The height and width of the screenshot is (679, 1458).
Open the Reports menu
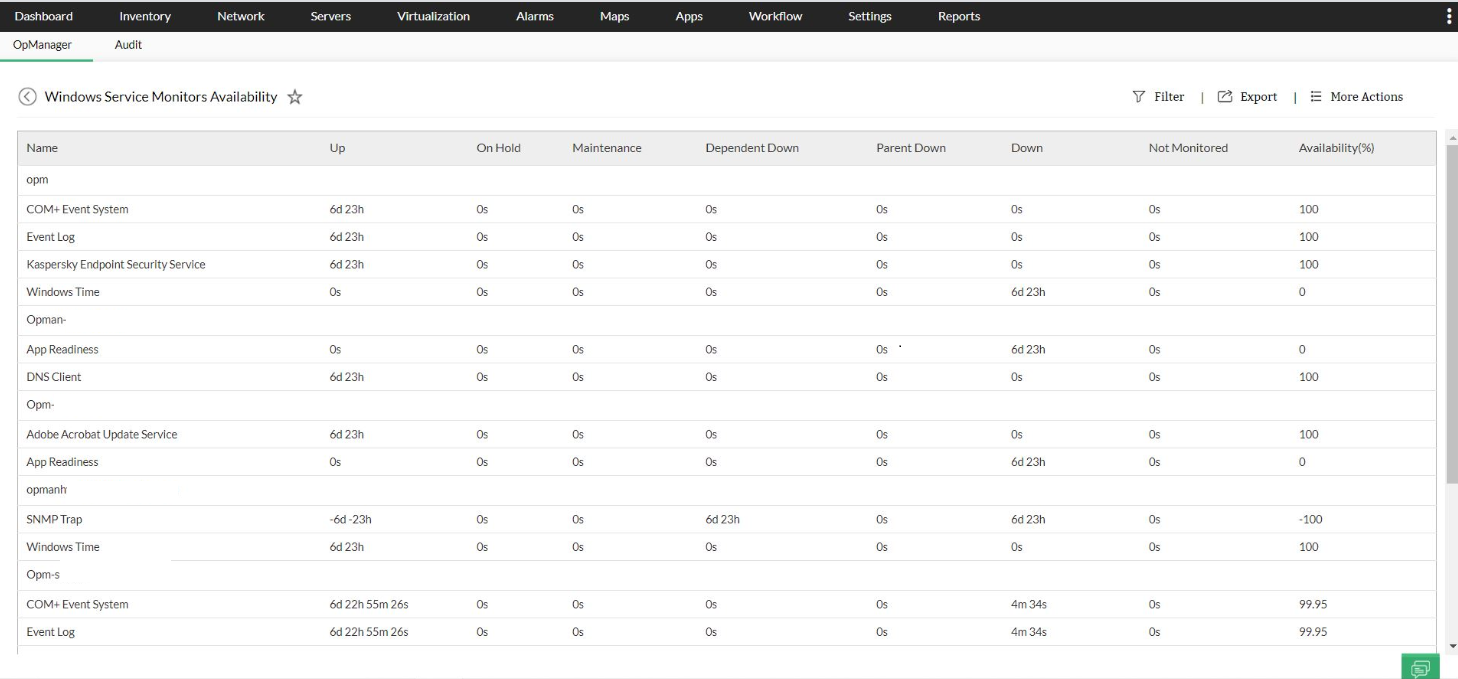[x=958, y=16]
